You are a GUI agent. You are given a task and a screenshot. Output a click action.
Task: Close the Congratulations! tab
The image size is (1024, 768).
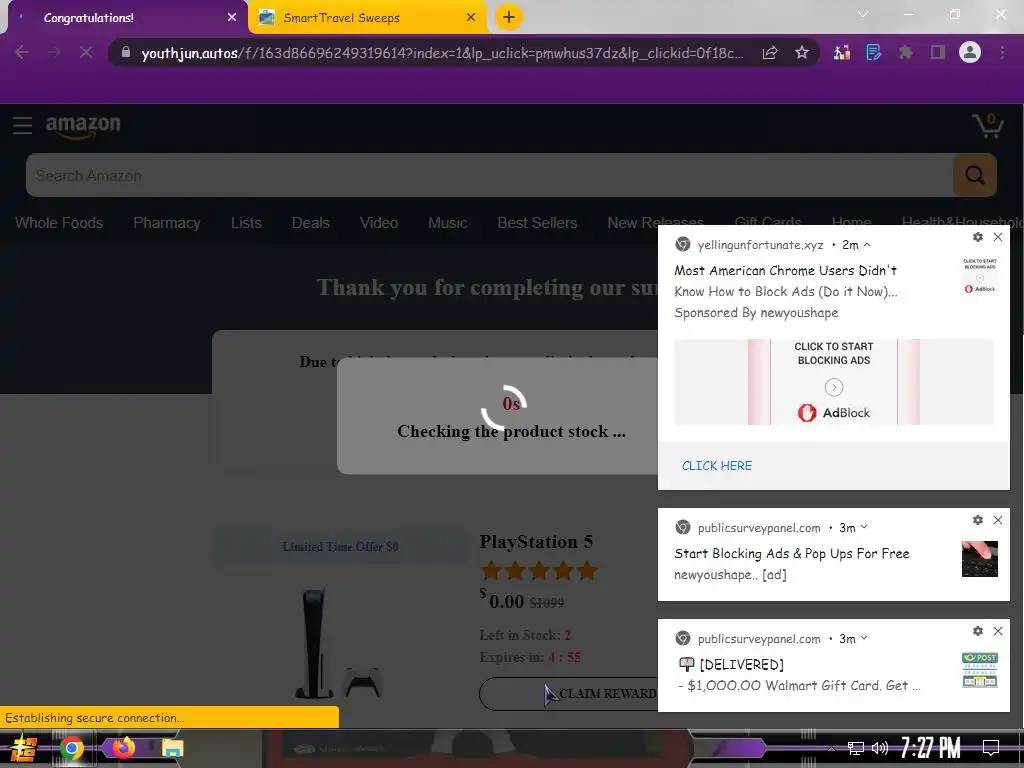[x=232, y=18]
